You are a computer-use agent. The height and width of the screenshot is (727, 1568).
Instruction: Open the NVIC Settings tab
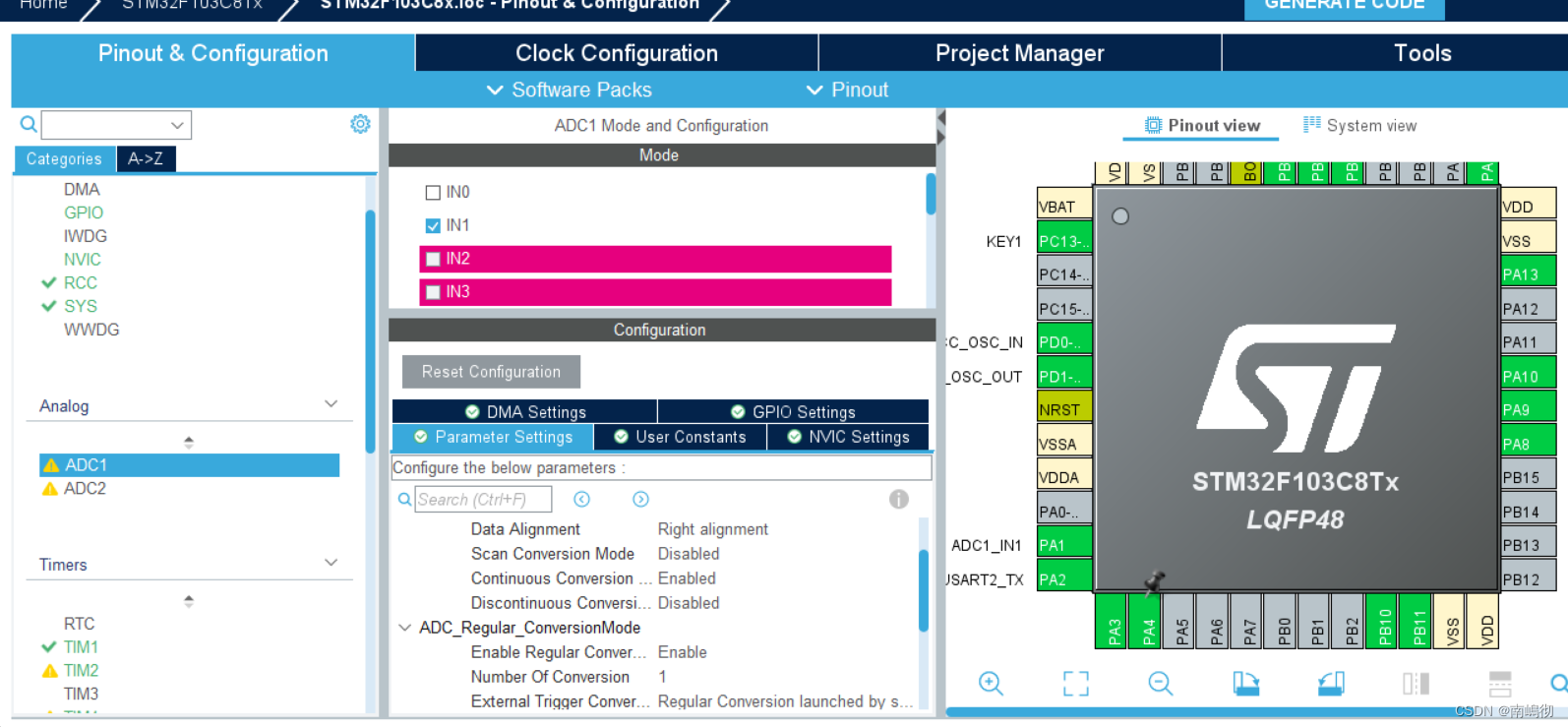pos(848,437)
